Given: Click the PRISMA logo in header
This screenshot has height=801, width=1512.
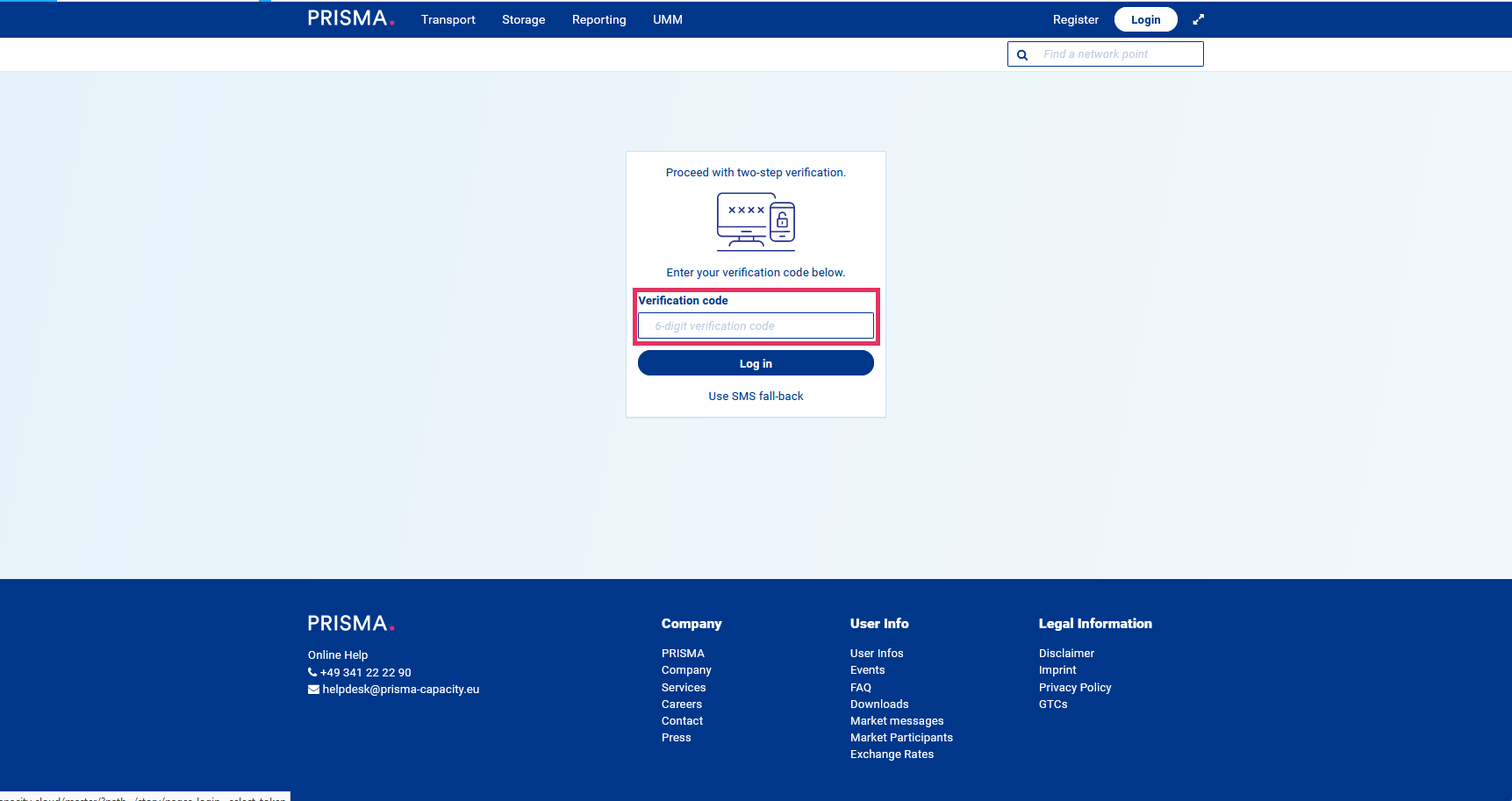Looking at the screenshot, I should [350, 18].
